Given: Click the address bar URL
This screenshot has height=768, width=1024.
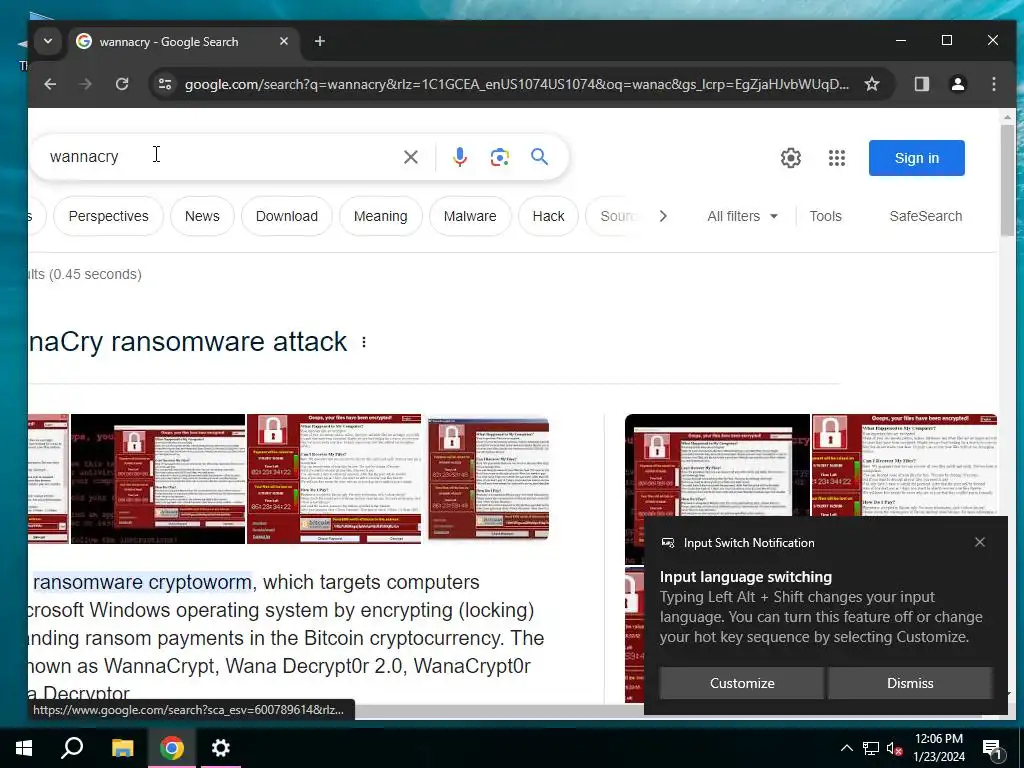Looking at the screenshot, I should pyautogui.click(x=517, y=84).
